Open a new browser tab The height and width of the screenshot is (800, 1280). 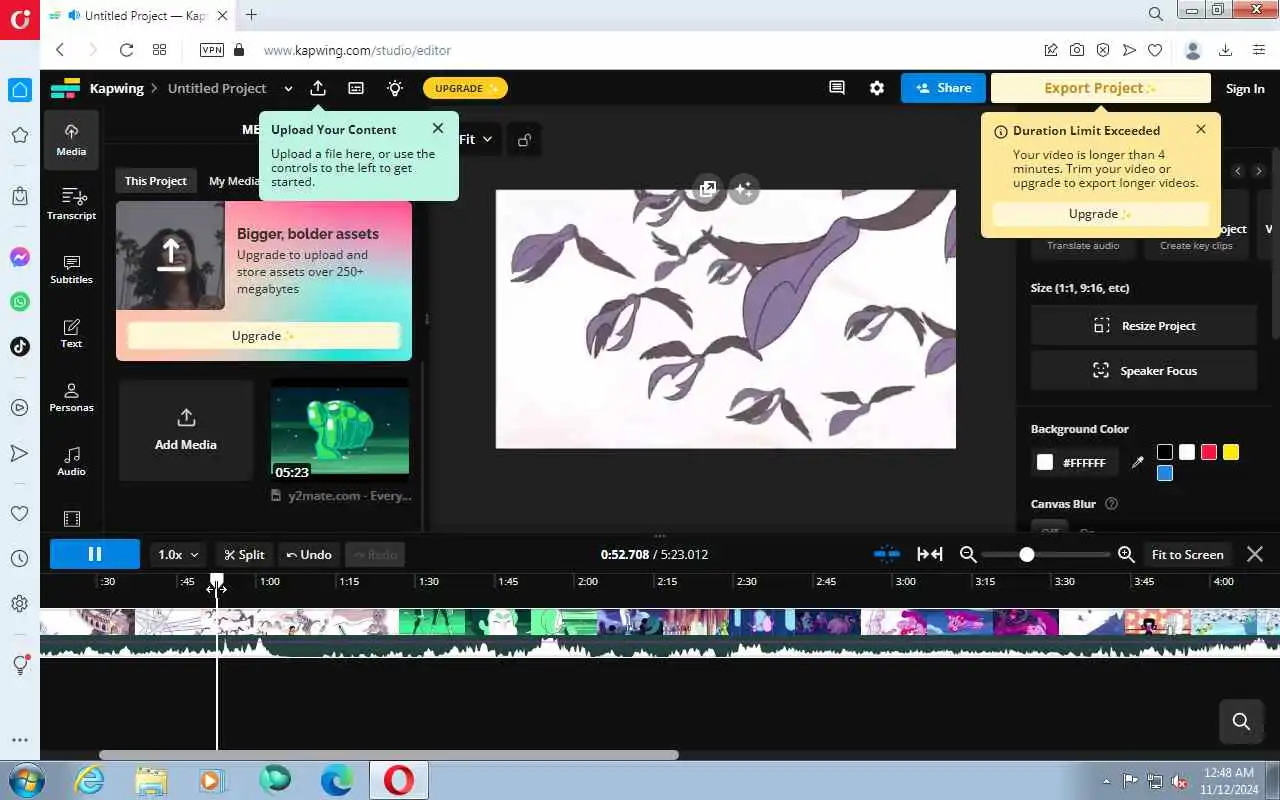(x=251, y=14)
